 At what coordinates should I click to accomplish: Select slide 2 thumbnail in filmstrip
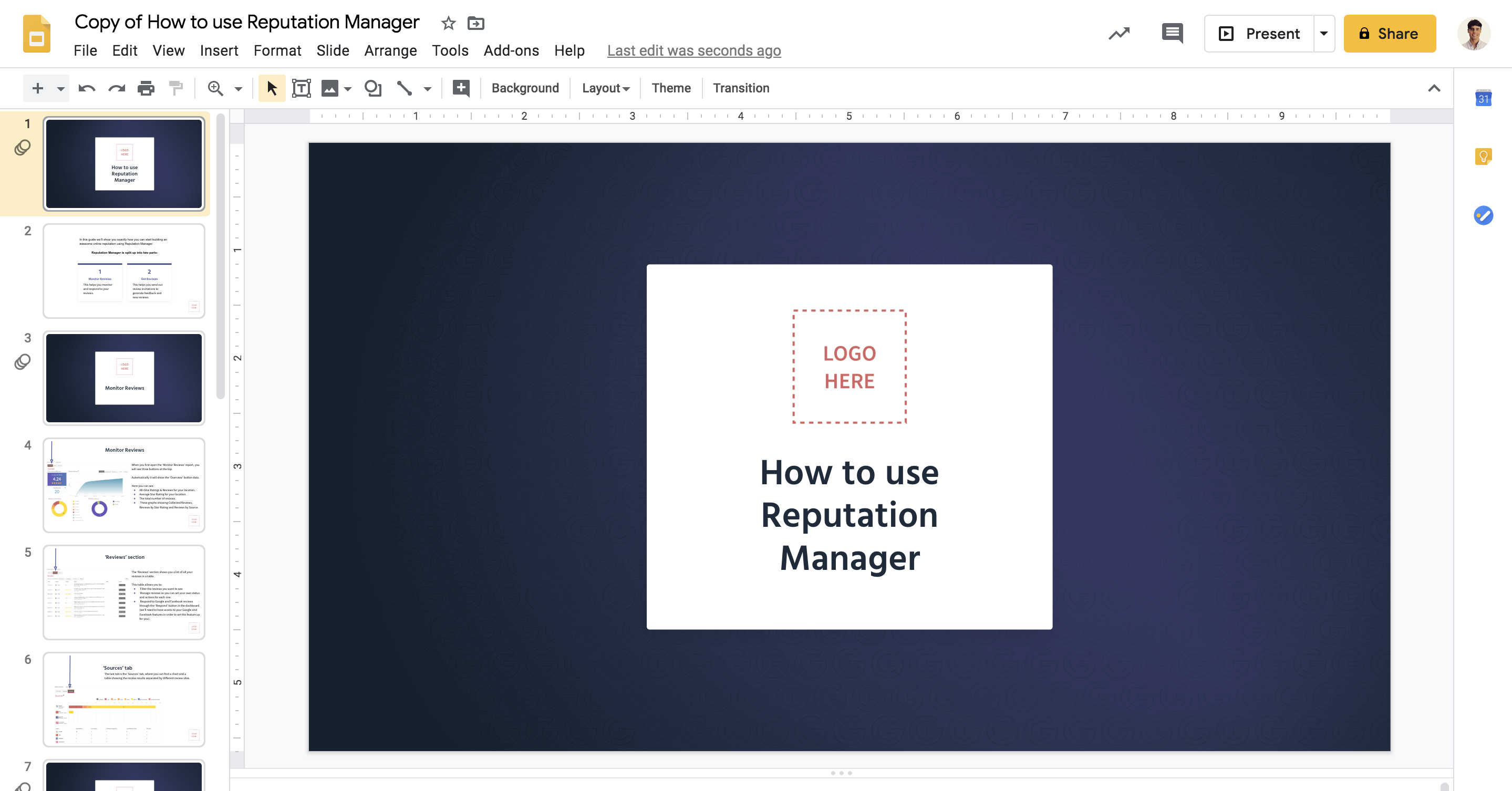(x=124, y=271)
